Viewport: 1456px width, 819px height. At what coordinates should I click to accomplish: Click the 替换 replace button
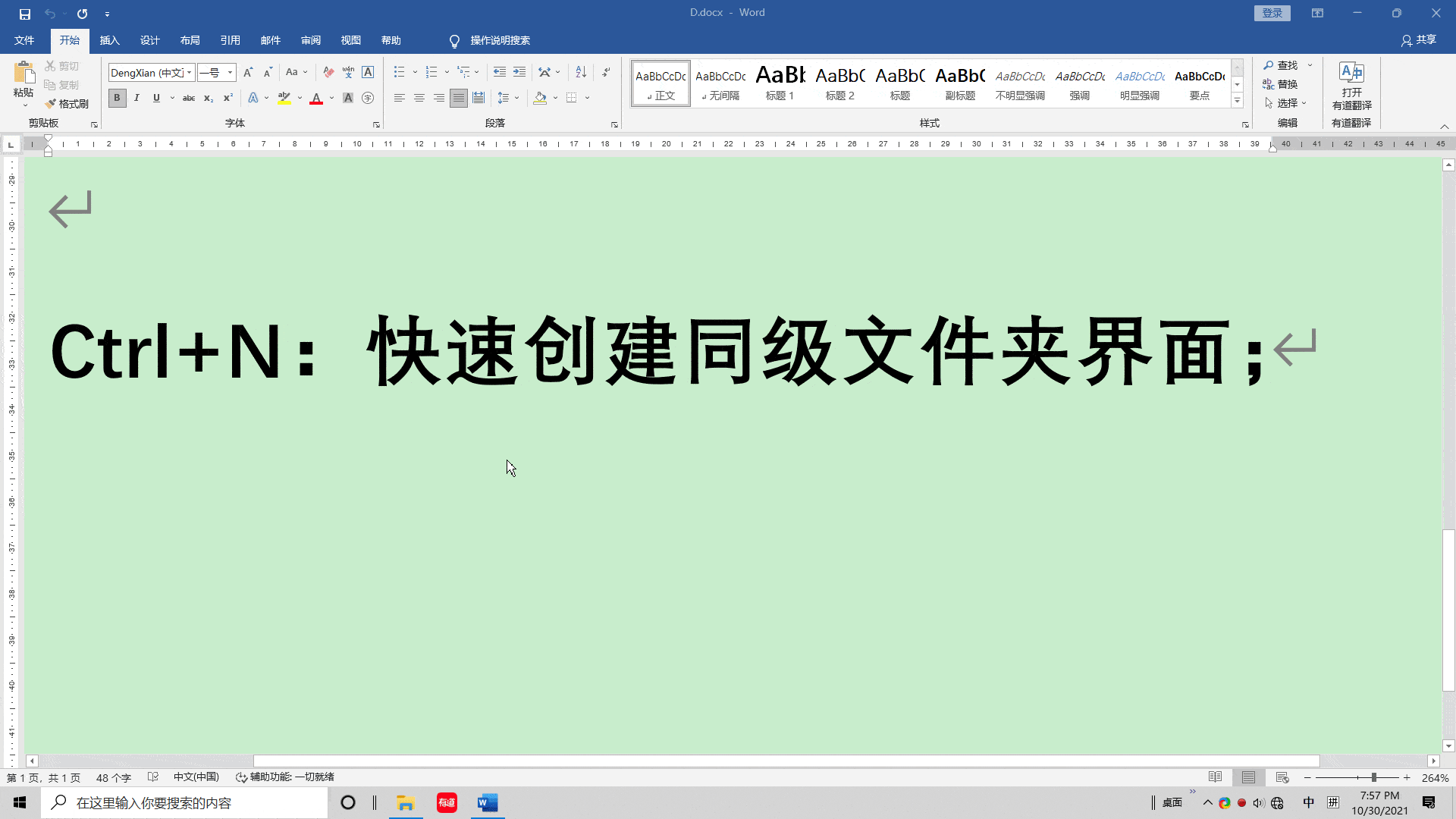coord(1281,84)
